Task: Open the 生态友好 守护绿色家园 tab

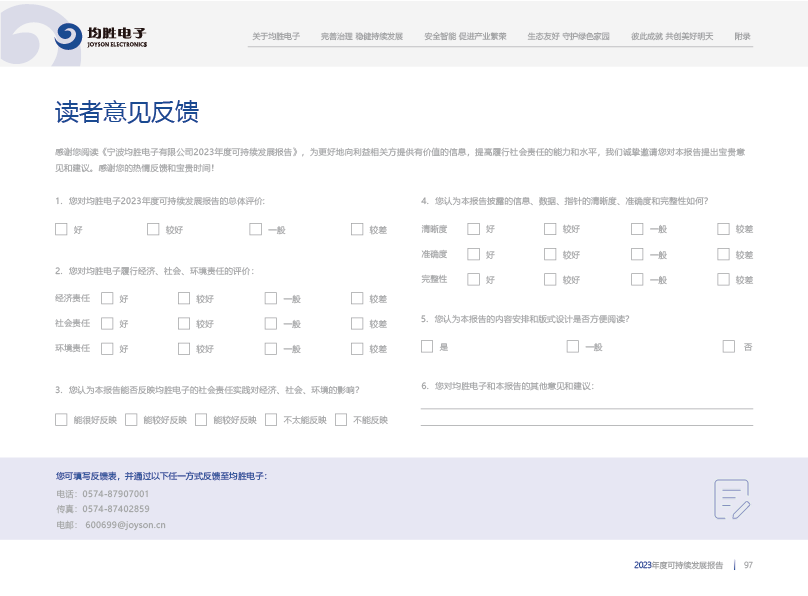Action: (568, 36)
